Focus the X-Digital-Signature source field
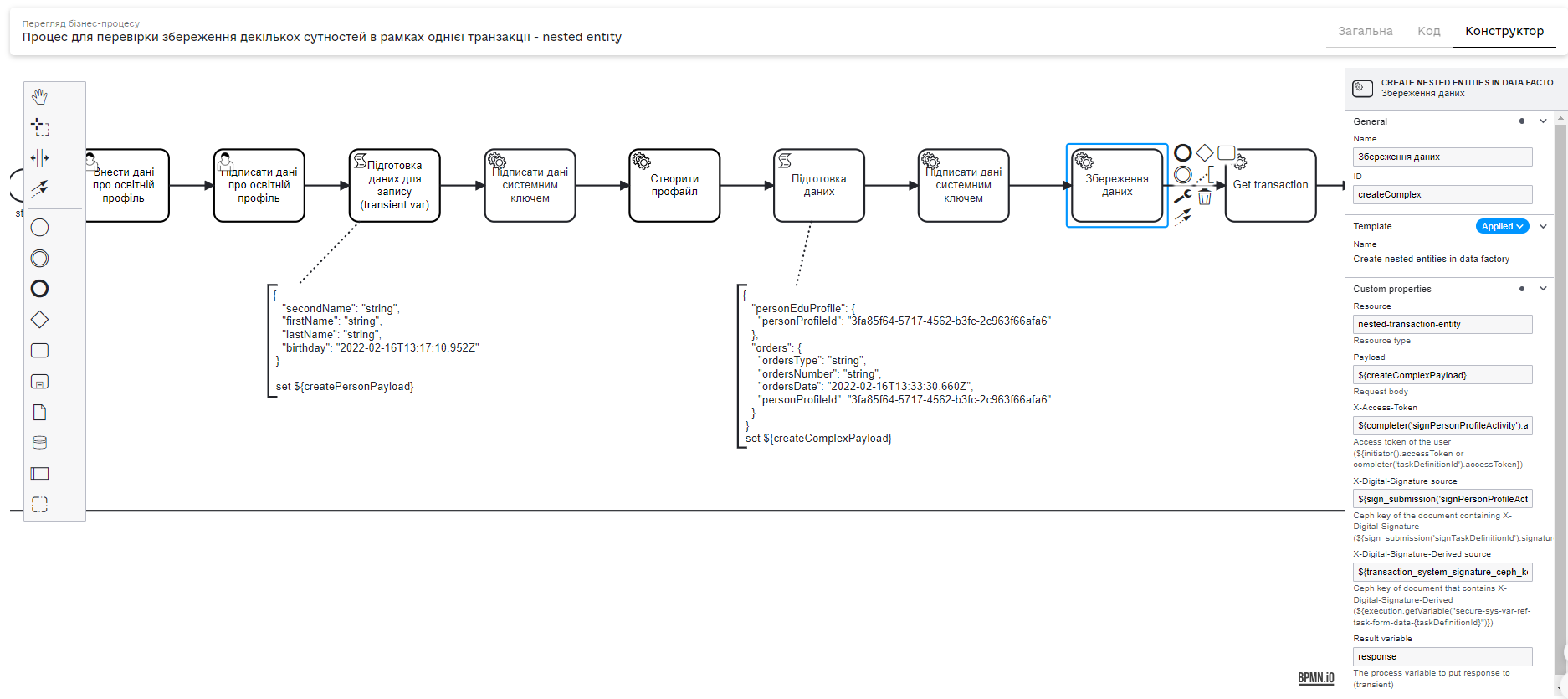The width and height of the screenshot is (1568, 699). coord(1442,499)
